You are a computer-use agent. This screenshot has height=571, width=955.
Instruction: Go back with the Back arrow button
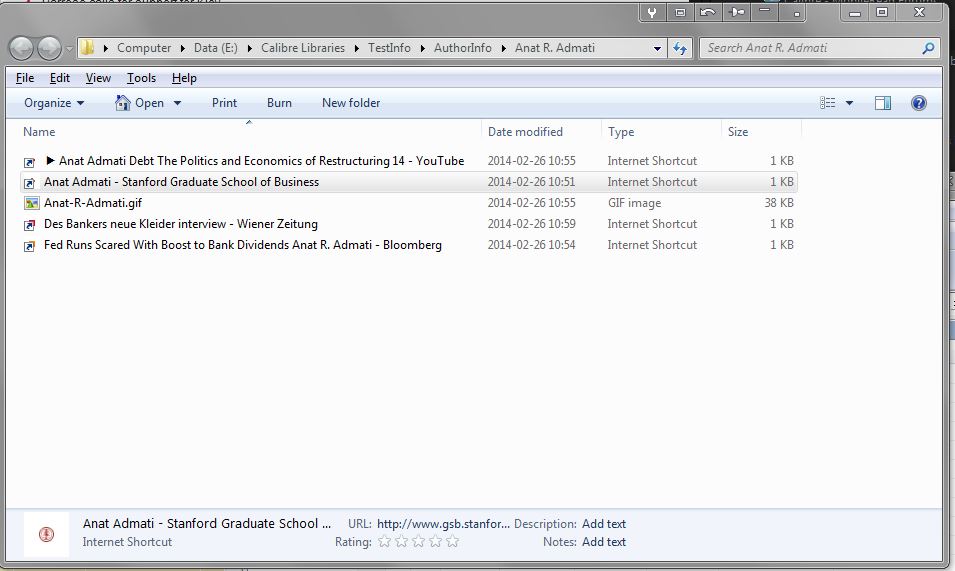click(x=21, y=49)
